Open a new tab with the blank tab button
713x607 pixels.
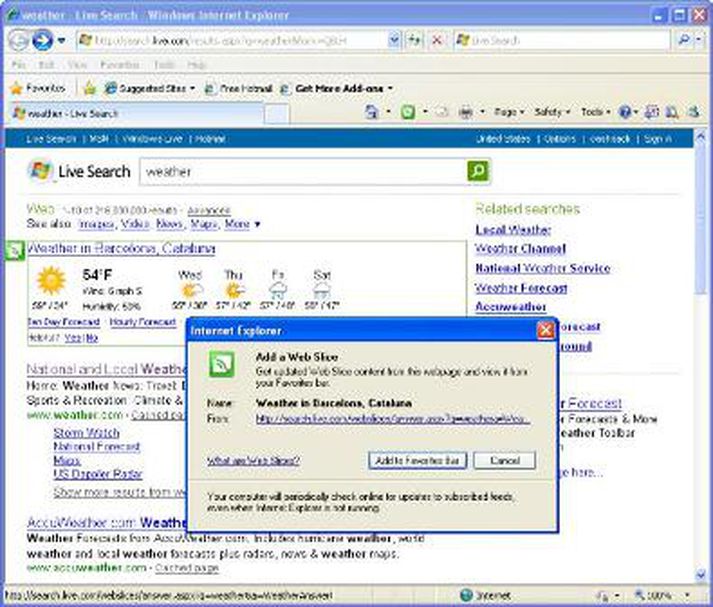[276, 114]
